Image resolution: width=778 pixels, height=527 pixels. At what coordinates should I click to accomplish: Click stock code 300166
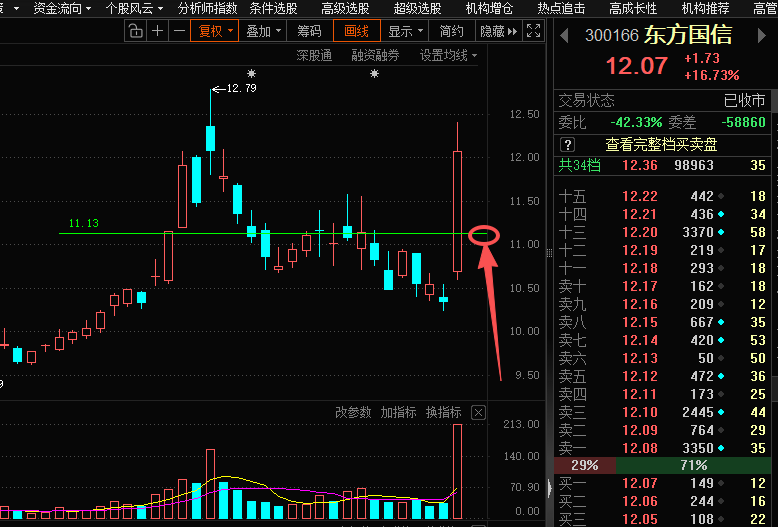(x=612, y=35)
